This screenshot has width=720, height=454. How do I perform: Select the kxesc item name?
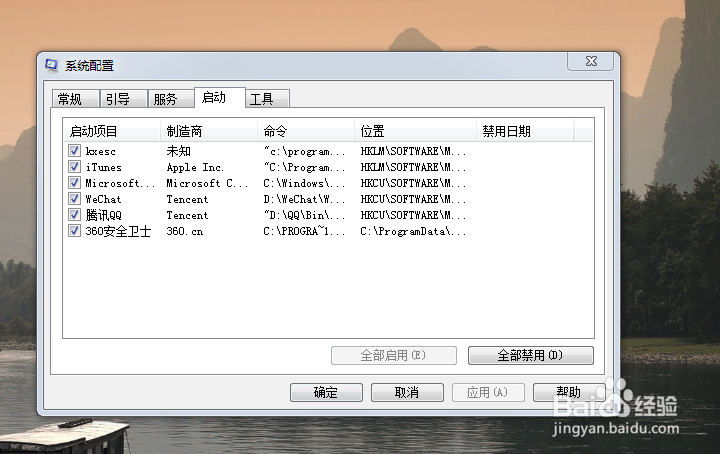tap(101, 151)
